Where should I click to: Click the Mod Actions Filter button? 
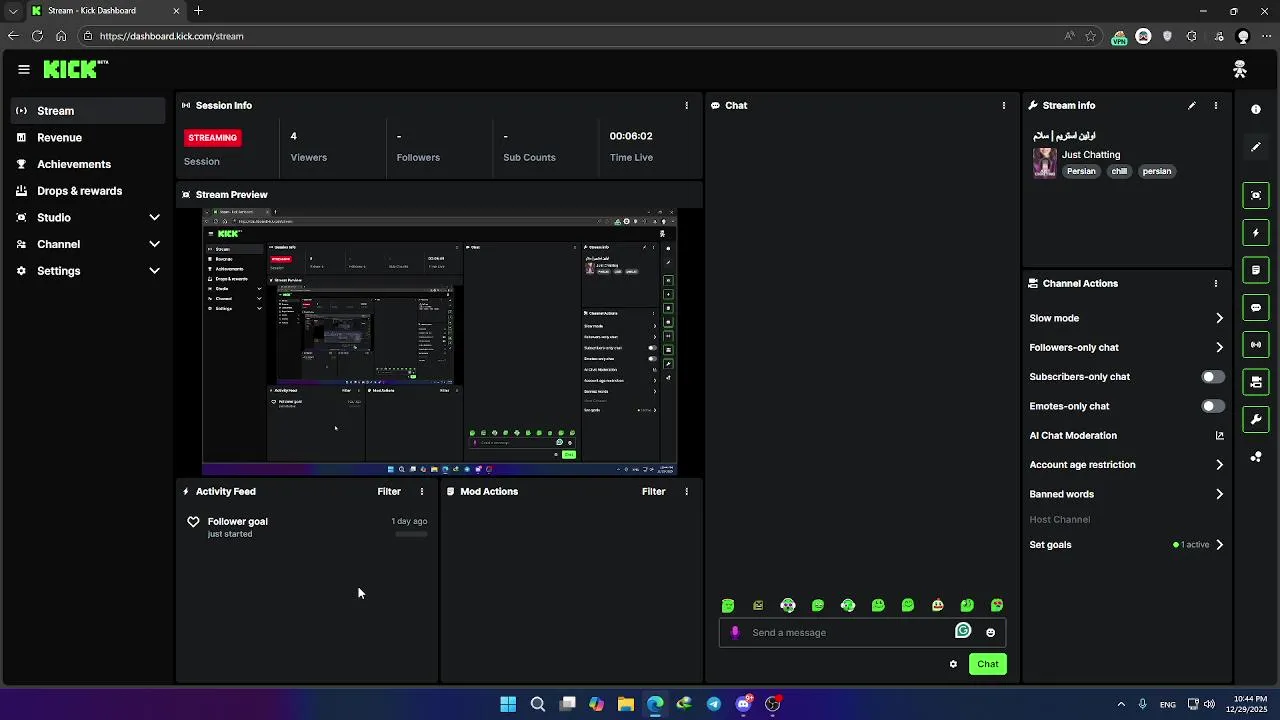click(654, 491)
